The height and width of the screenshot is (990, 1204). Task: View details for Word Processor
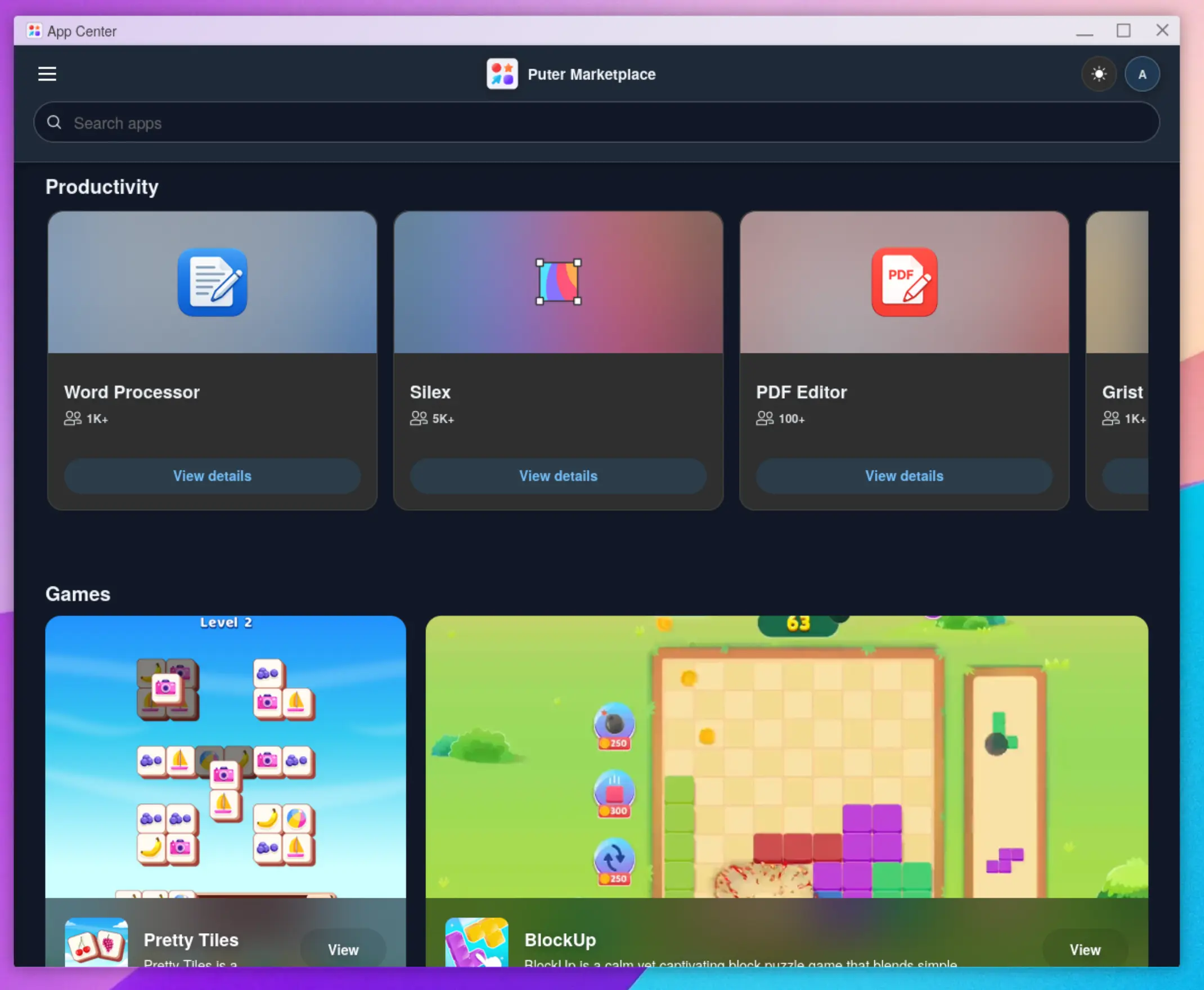click(x=212, y=476)
